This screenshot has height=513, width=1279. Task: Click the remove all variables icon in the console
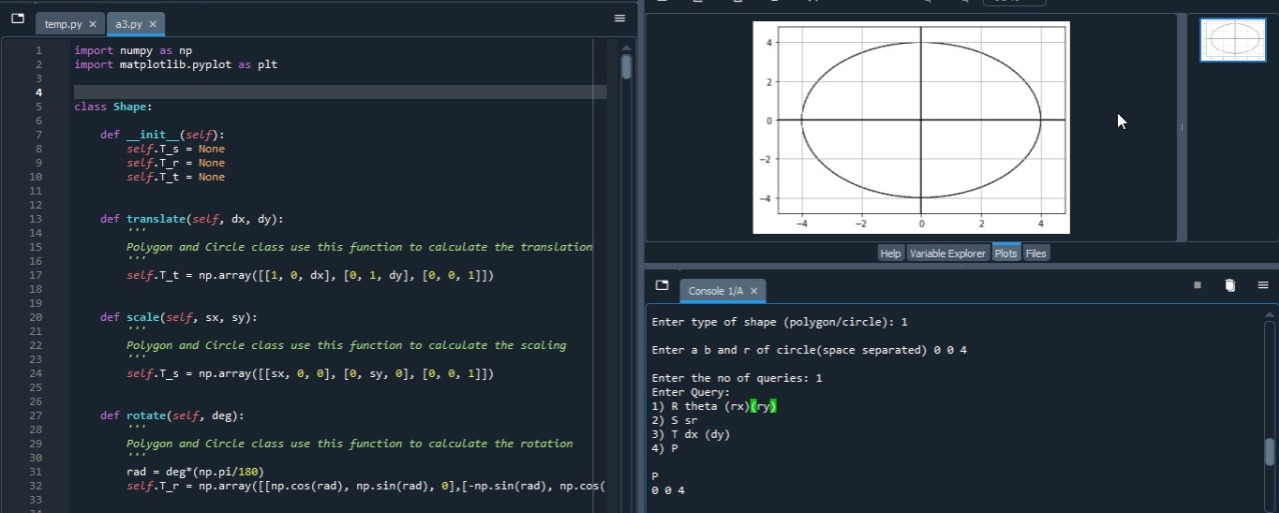[x=1230, y=286]
